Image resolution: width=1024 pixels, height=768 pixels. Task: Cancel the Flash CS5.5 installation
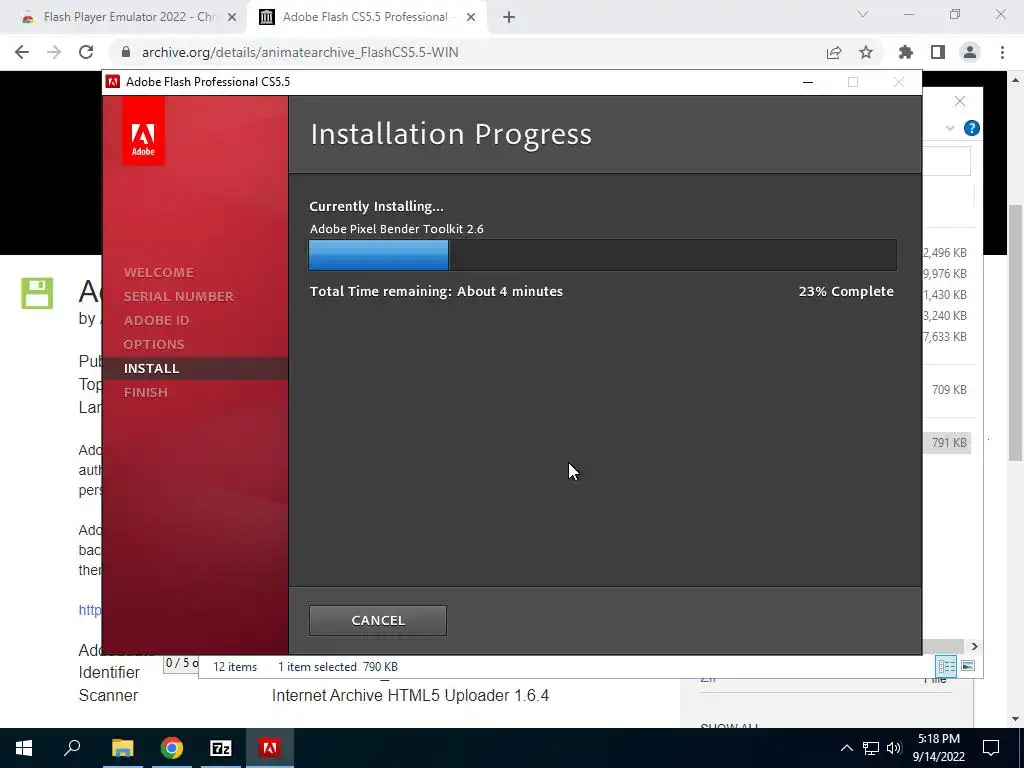tap(377, 620)
